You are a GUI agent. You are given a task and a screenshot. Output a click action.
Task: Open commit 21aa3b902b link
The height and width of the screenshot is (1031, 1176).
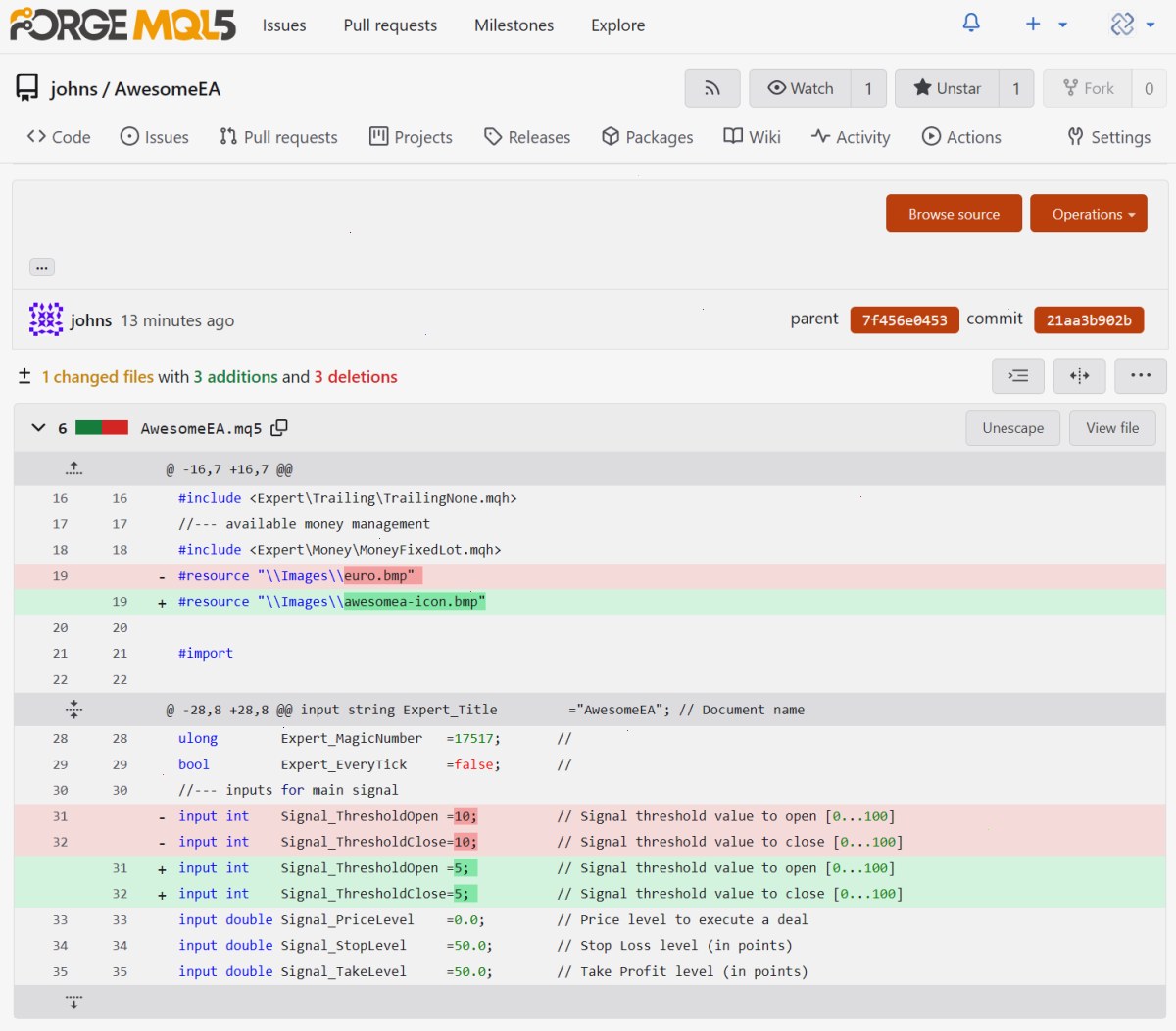coord(1089,320)
